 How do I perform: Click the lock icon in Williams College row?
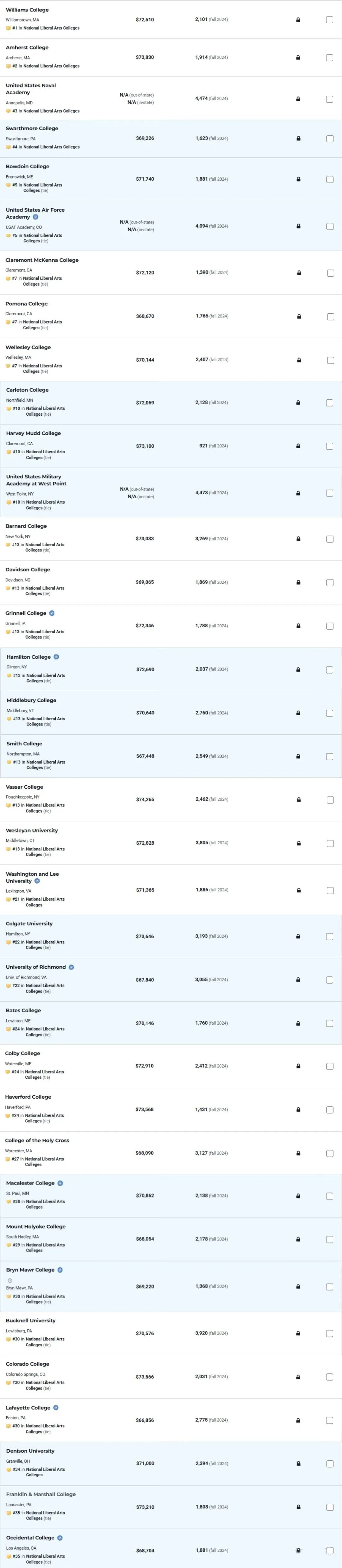pos(298,20)
